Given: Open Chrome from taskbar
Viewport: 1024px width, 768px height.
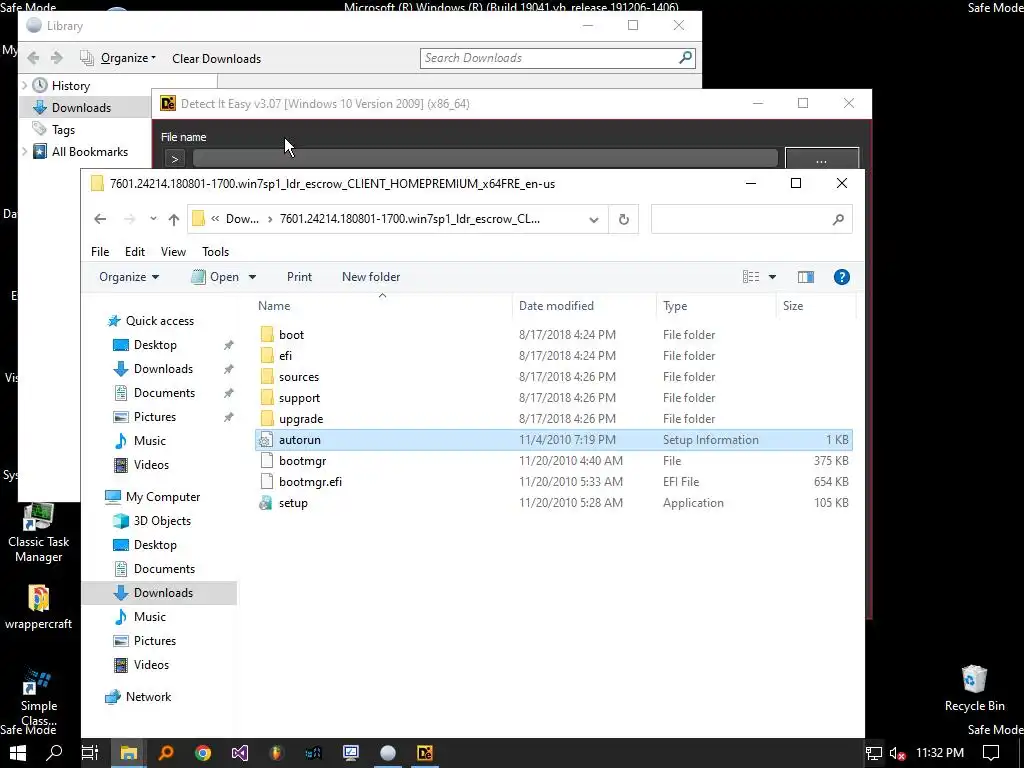Looking at the screenshot, I should [x=203, y=753].
